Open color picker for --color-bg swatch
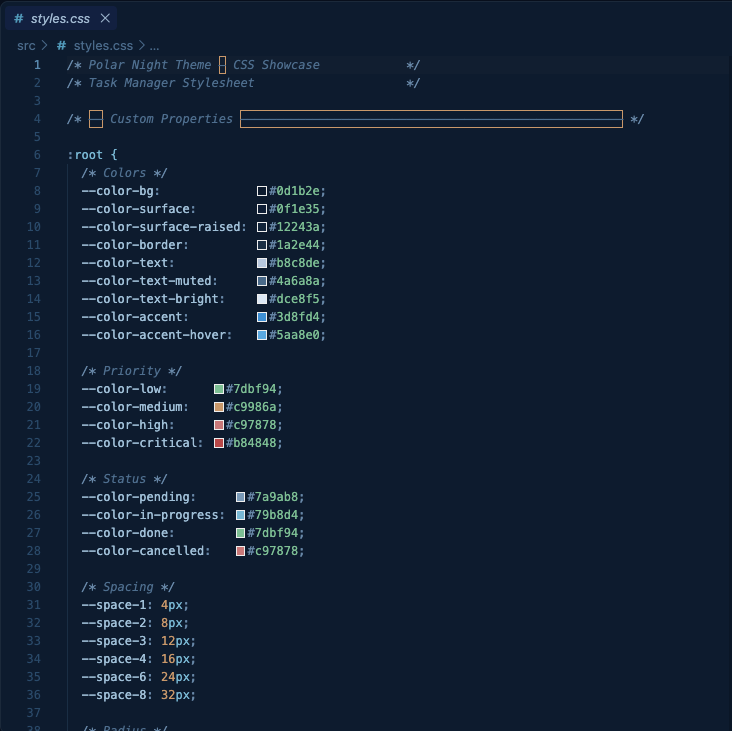Viewport: 732px width, 731px height. pyautogui.click(x=262, y=191)
